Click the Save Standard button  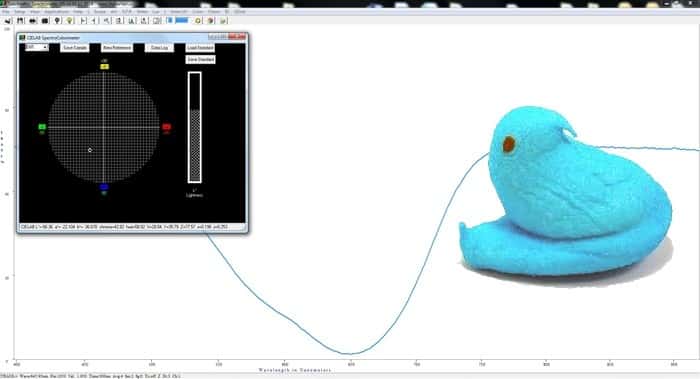200,59
